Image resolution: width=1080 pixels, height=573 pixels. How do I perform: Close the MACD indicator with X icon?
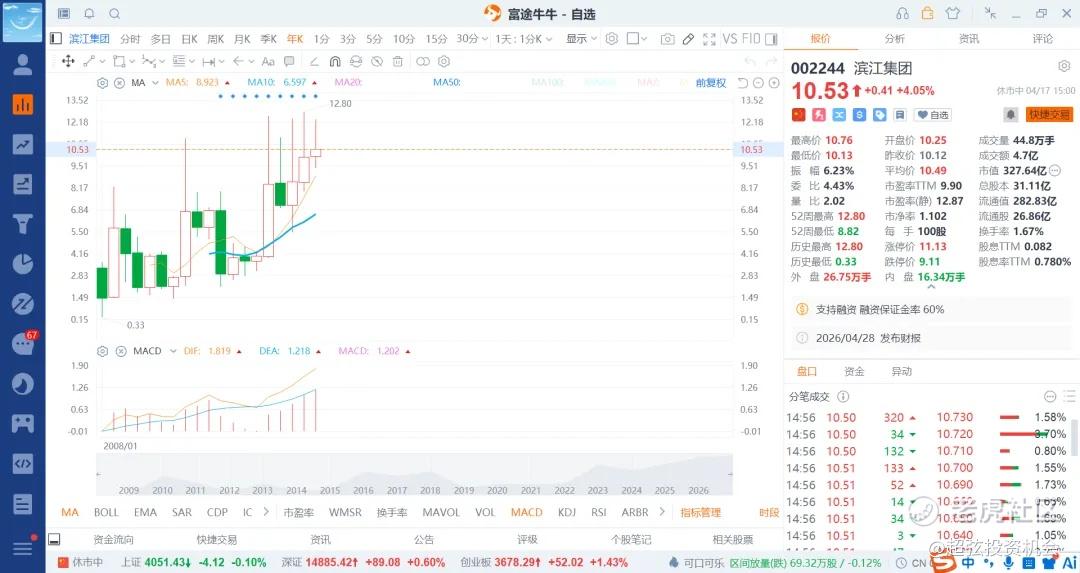point(121,351)
